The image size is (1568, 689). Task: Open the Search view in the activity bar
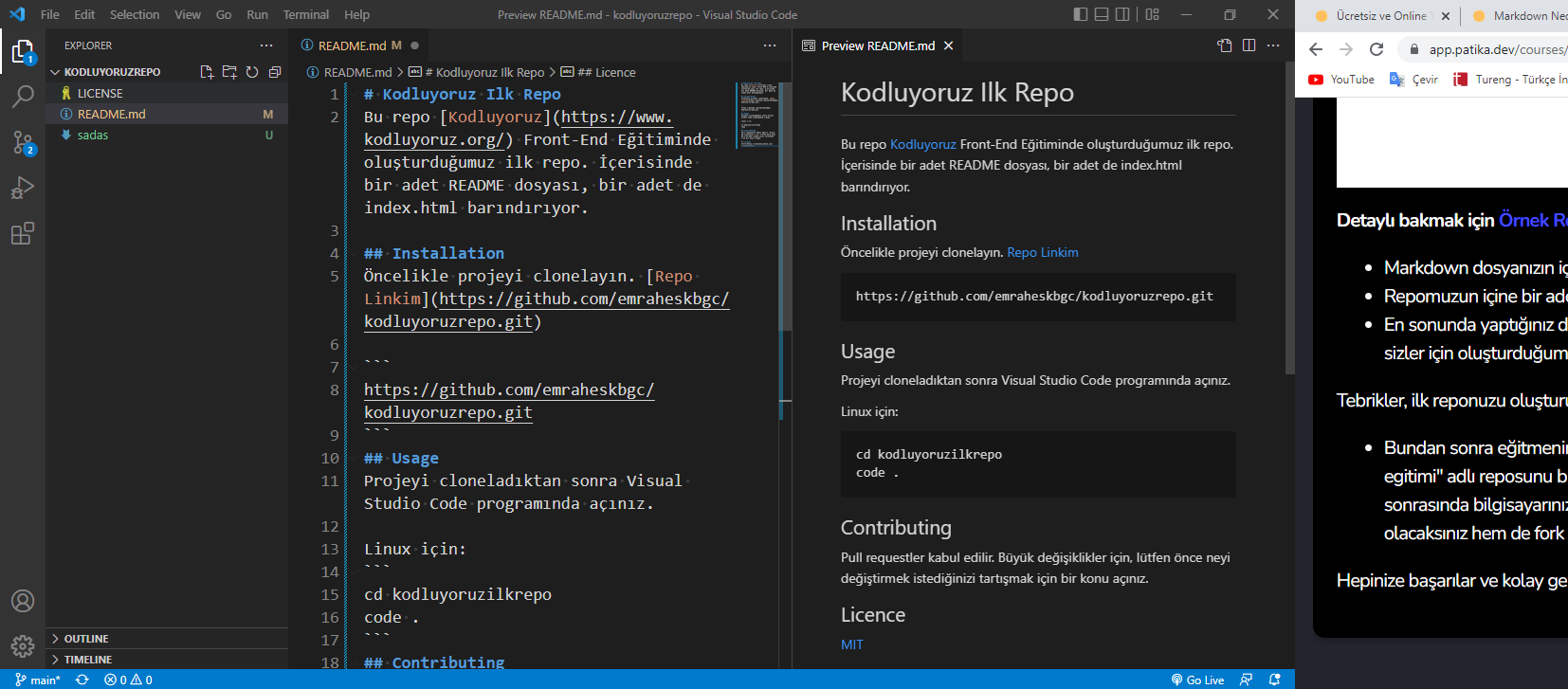23,96
